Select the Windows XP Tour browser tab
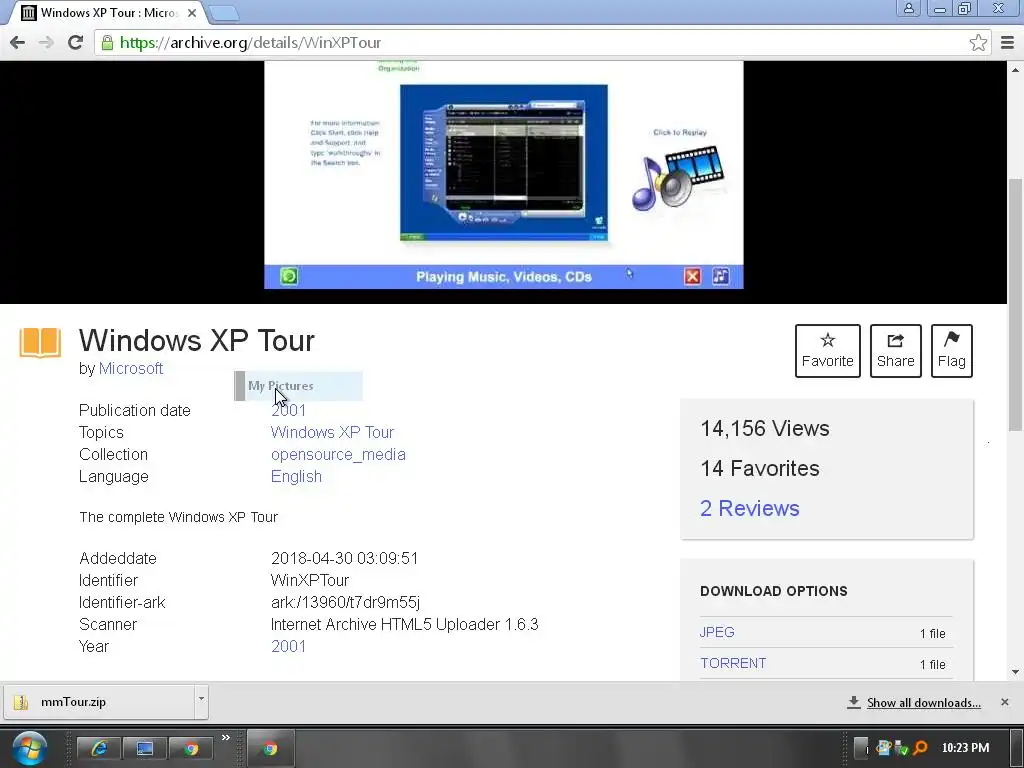The width and height of the screenshot is (1024, 768). (x=108, y=13)
